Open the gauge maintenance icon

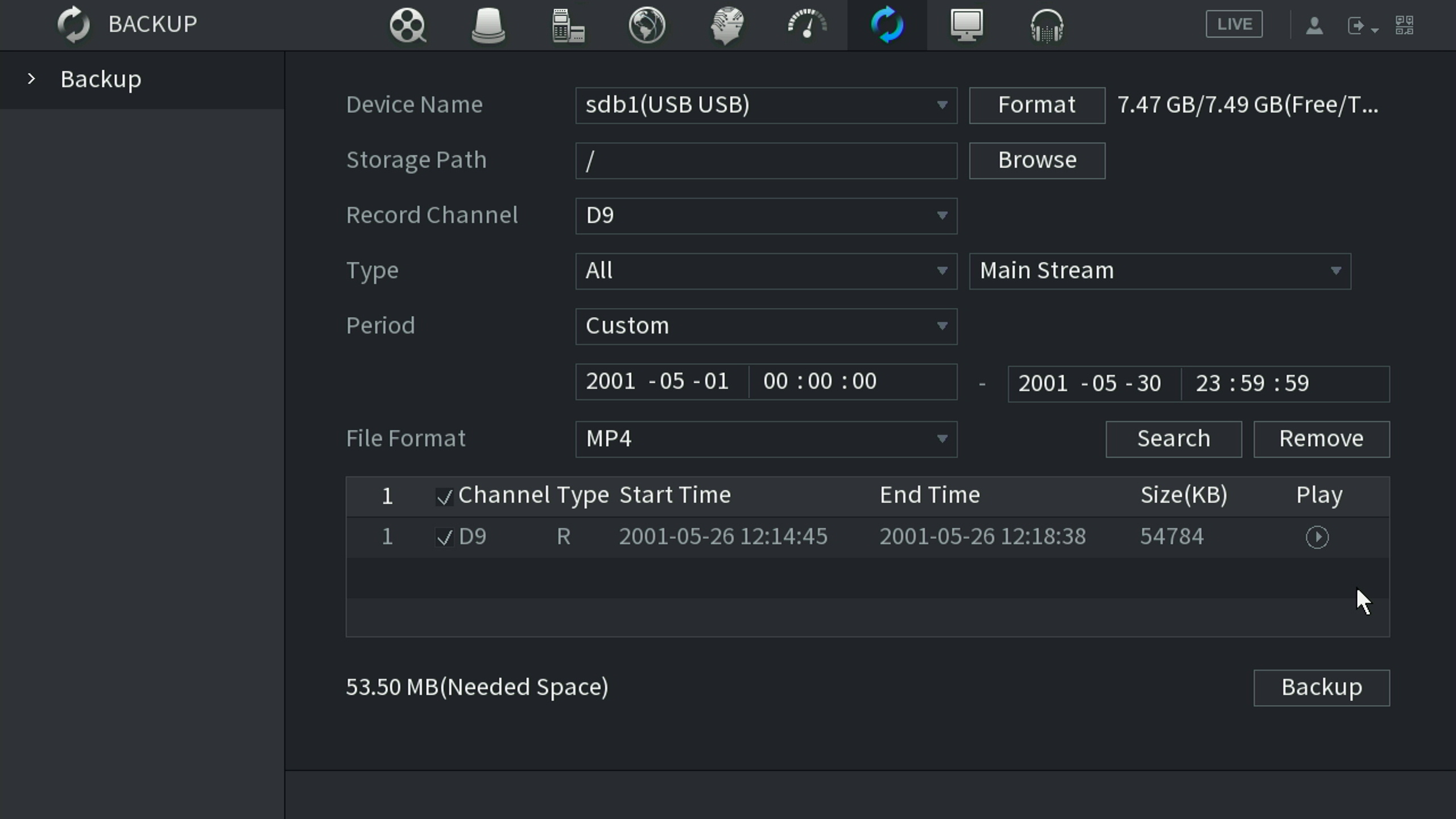(807, 26)
